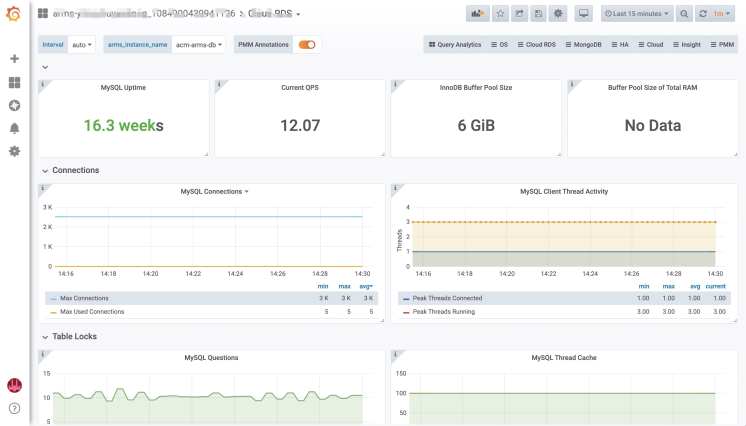Refresh the dashboard now
746x426 pixels.
pyautogui.click(x=703, y=14)
